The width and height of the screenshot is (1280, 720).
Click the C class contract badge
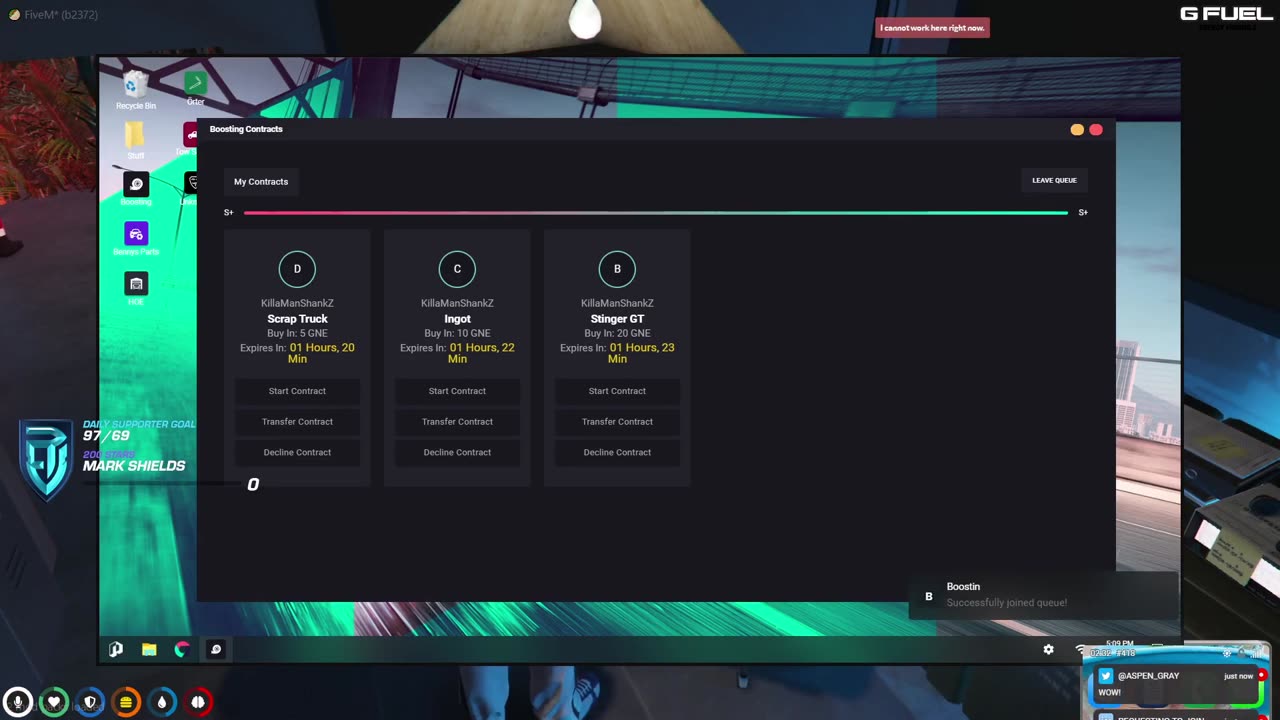[457, 269]
